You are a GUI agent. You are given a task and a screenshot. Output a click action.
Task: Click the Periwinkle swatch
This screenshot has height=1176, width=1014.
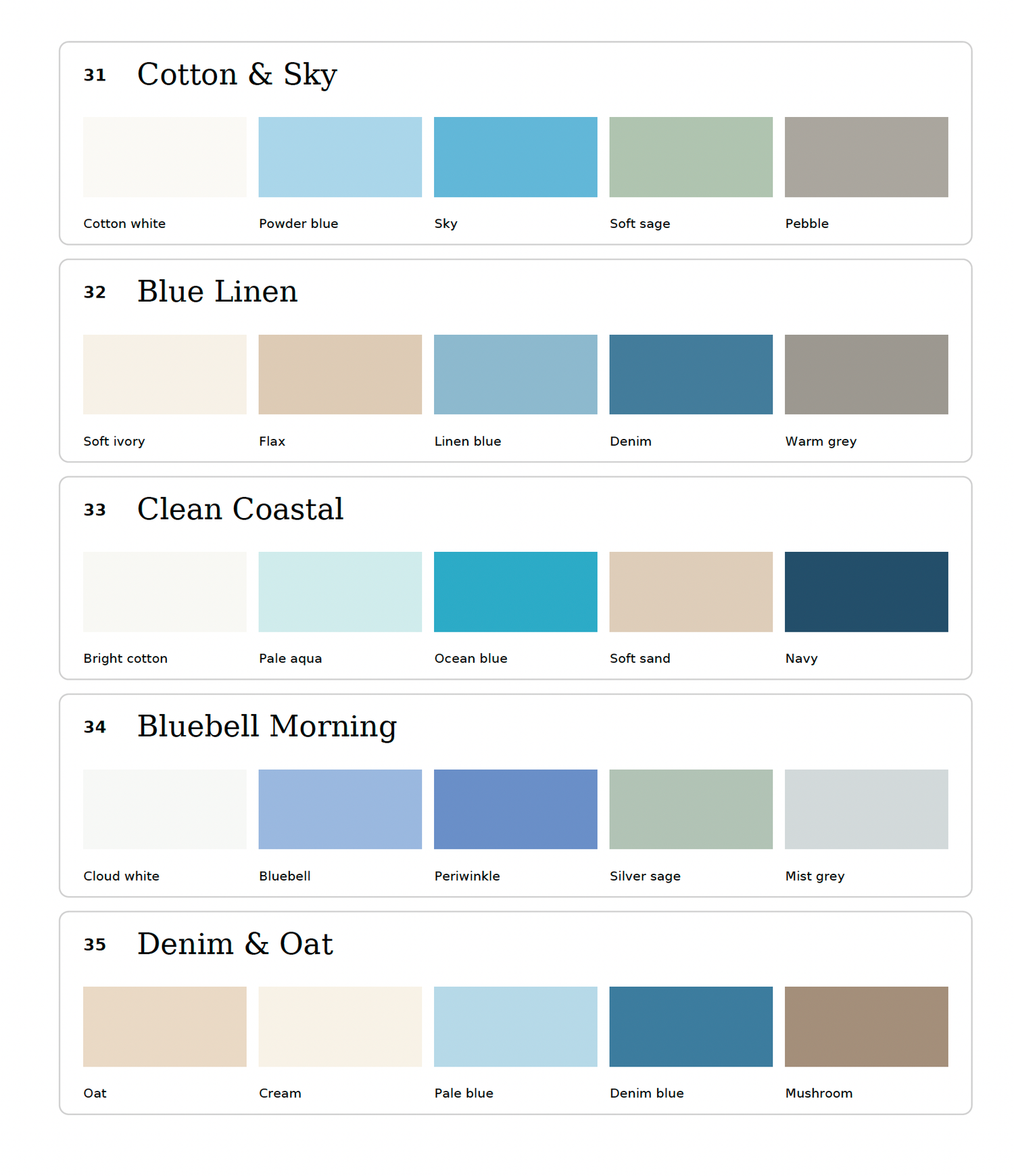[516, 809]
